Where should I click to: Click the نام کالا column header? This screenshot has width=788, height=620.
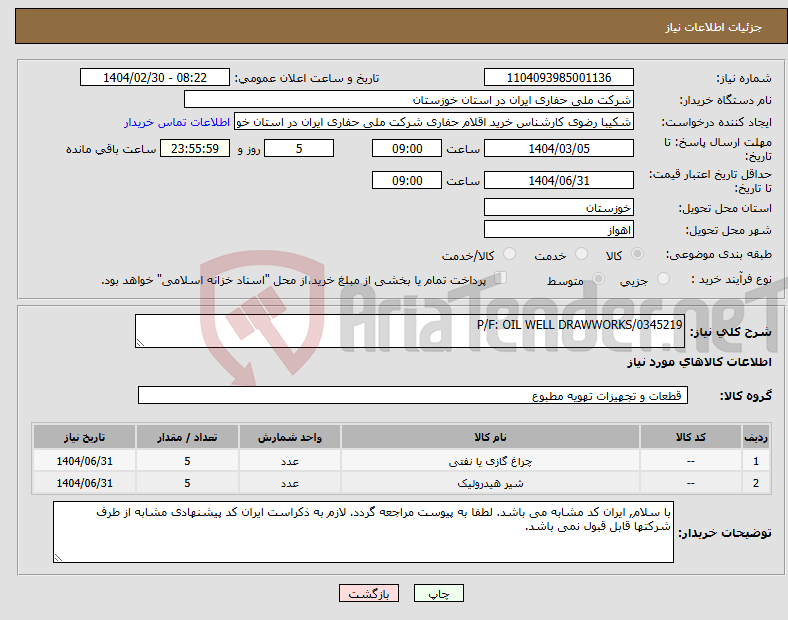[490, 437]
